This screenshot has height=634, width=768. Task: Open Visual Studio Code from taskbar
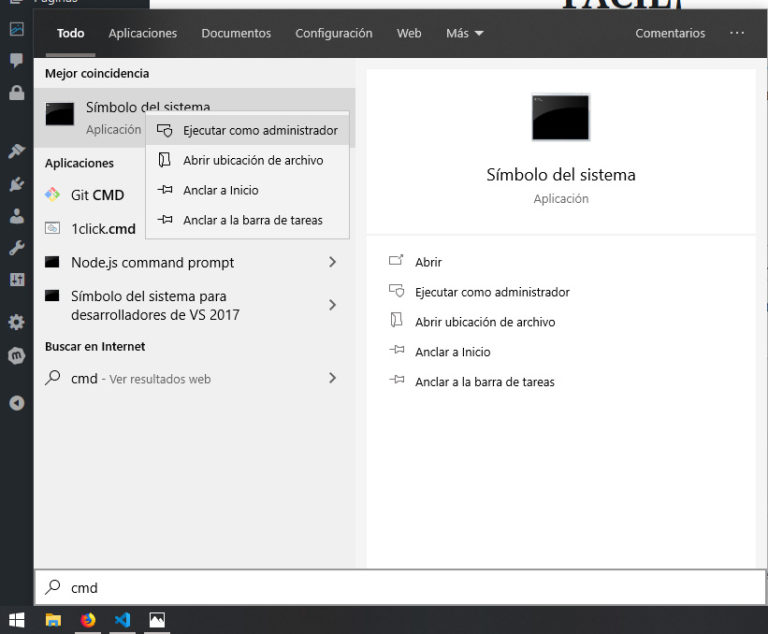(x=122, y=620)
